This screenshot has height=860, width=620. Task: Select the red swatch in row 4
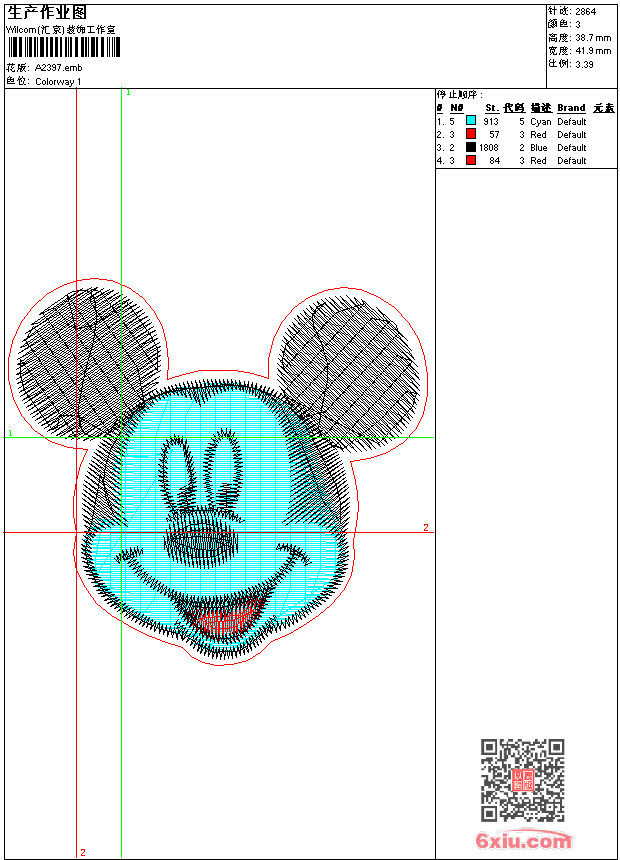click(x=471, y=160)
